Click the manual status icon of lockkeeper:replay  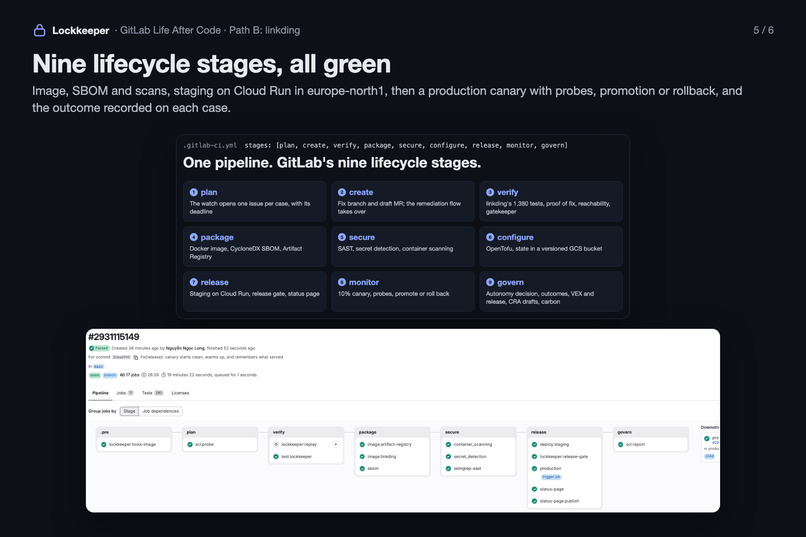coord(276,444)
